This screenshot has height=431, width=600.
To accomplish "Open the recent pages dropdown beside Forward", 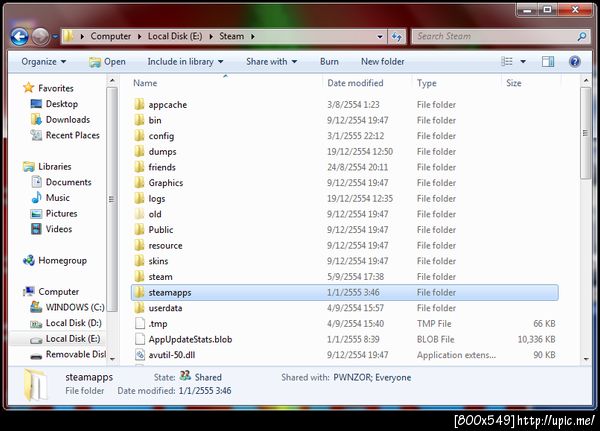I will pyautogui.click(x=55, y=37).
